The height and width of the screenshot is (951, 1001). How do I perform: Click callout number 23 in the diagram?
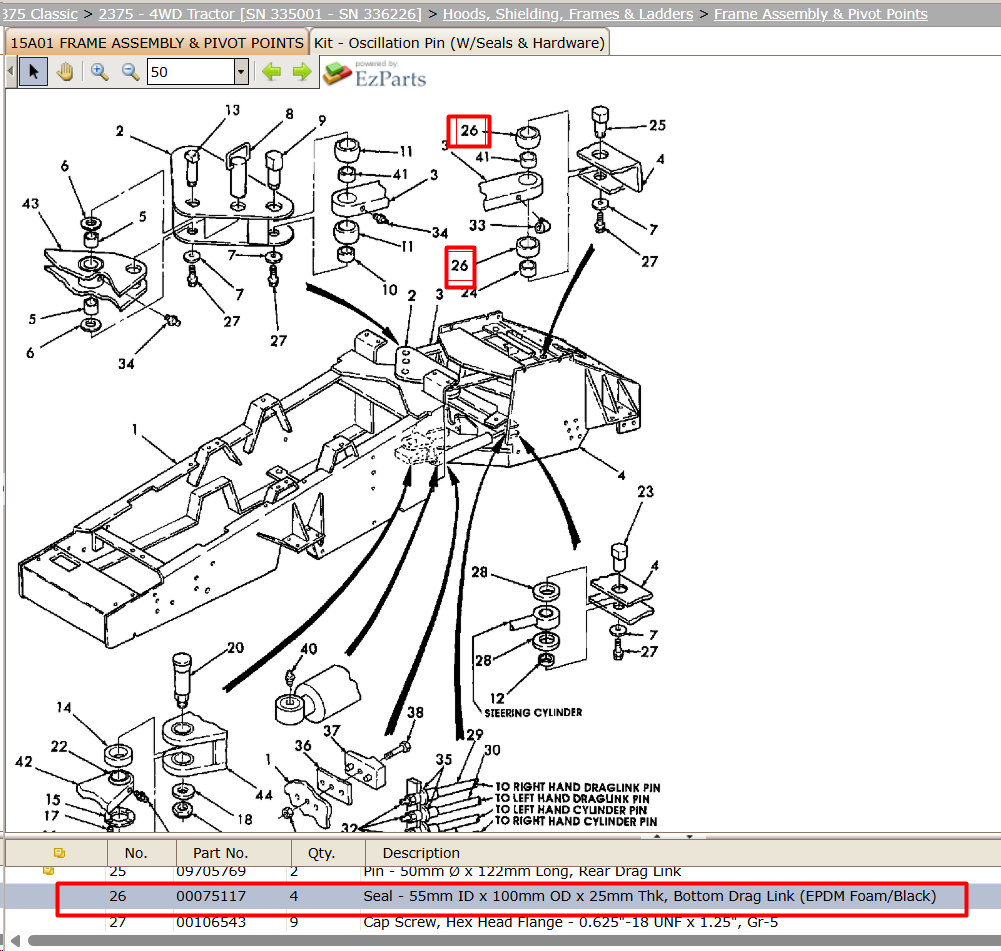(645, 491)
